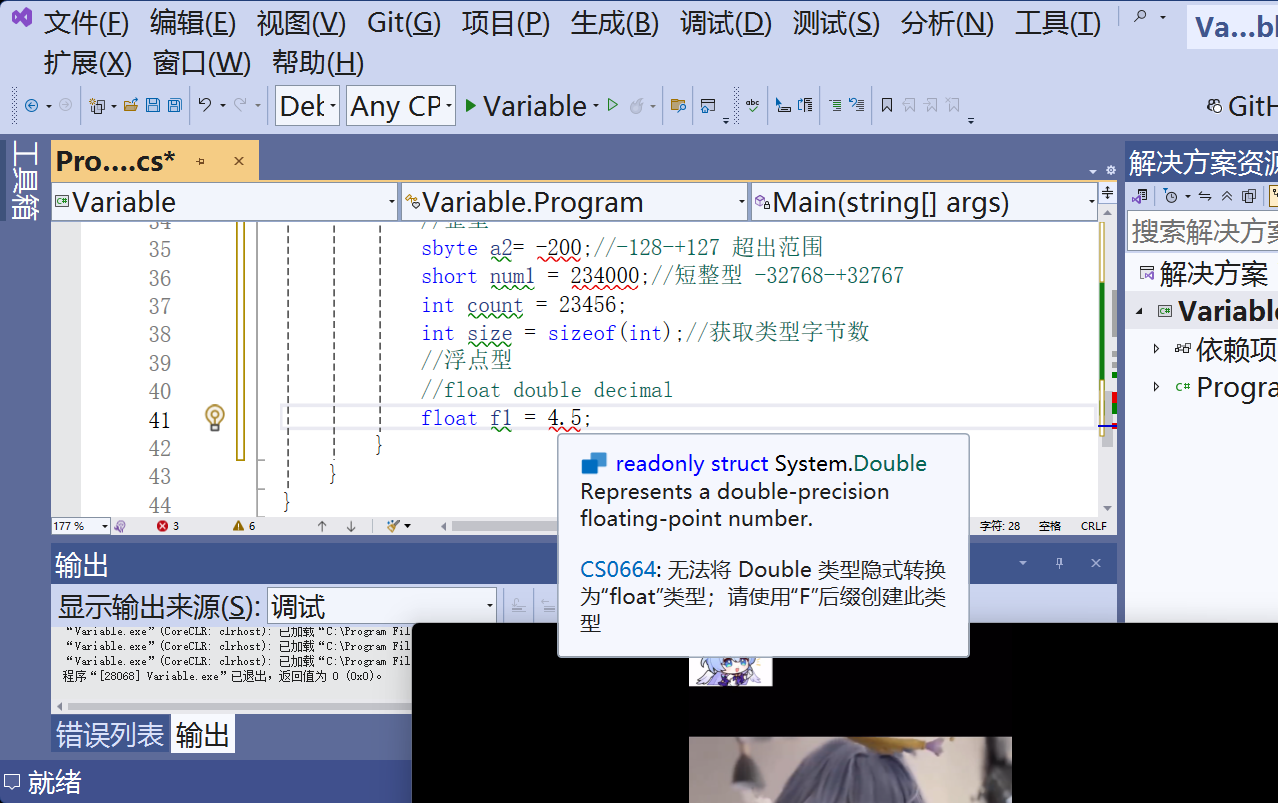Open the Git menu
The width and height of the screenshot is (1278, 803).
[x=404, y=23]
